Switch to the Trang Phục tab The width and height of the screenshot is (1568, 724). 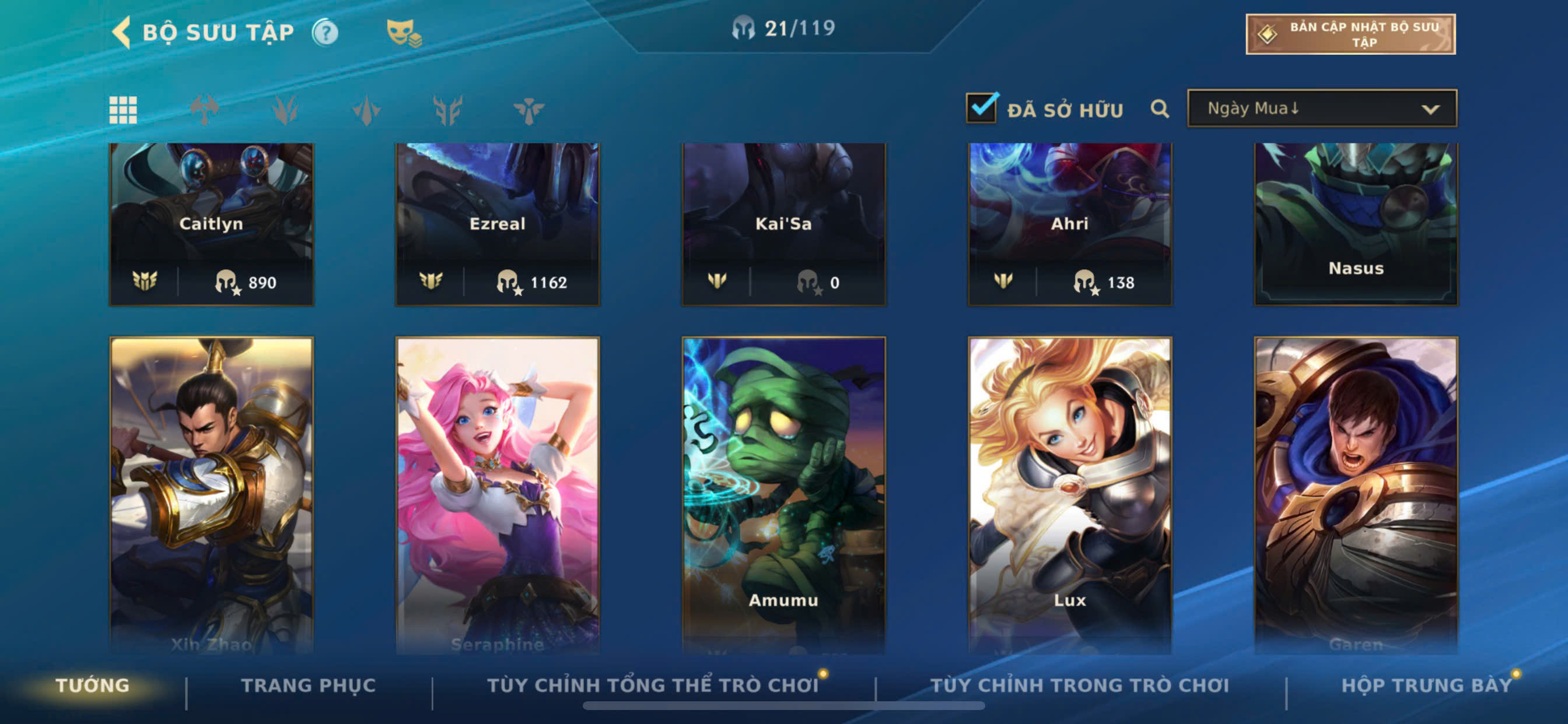coord(308,685)
